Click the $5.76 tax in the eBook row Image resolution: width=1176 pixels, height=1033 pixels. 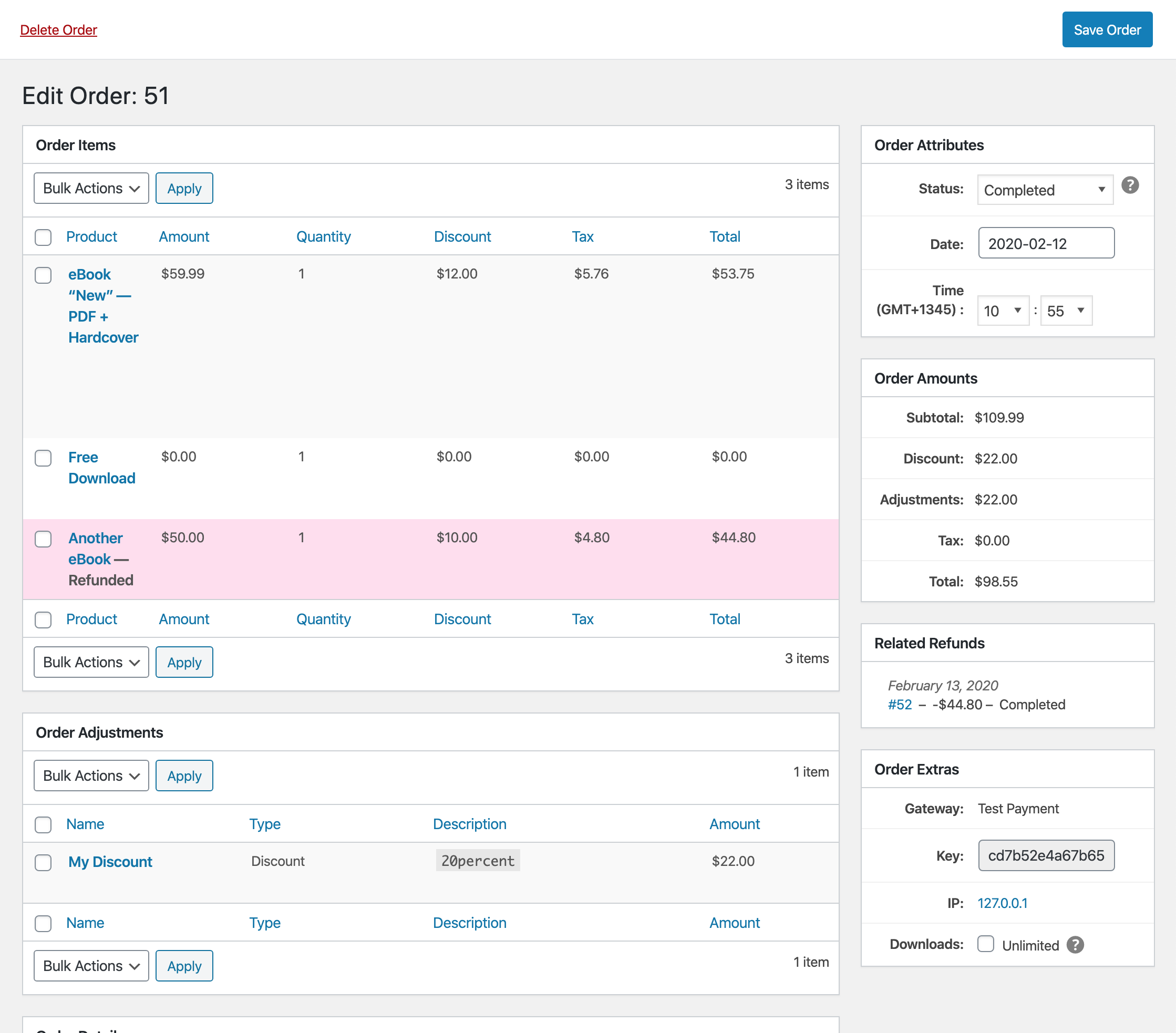coord(592,274)
